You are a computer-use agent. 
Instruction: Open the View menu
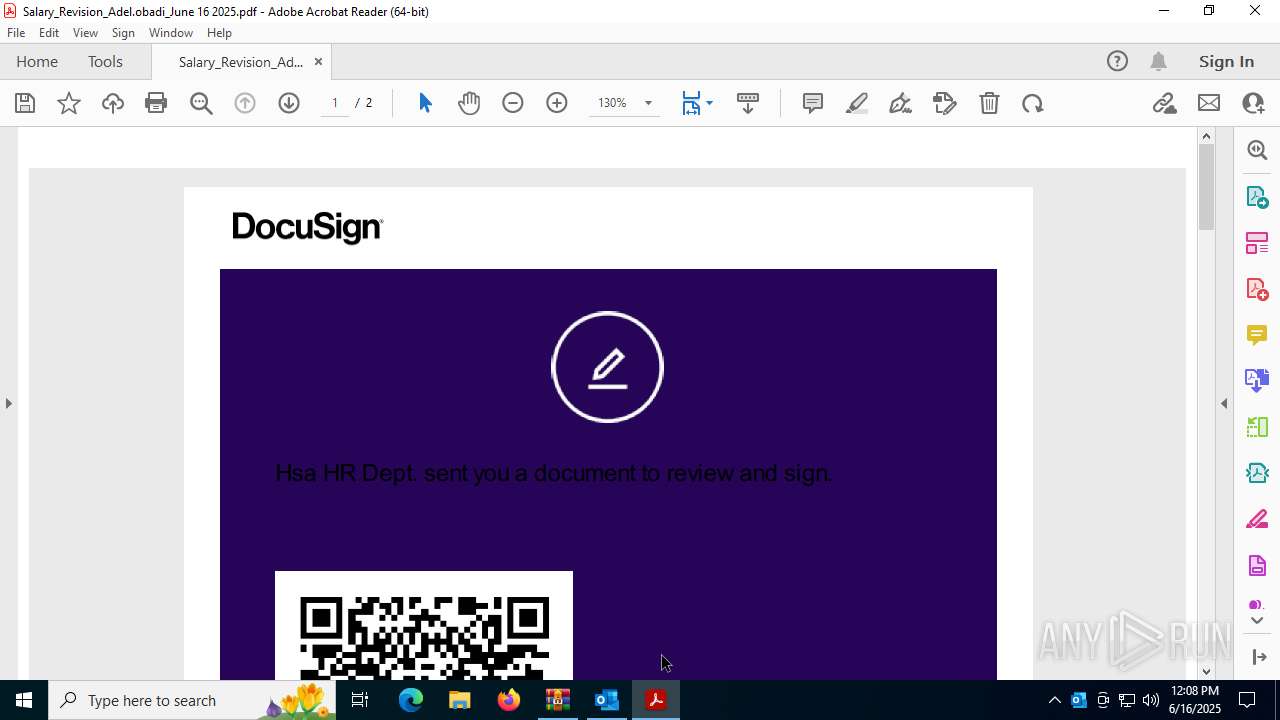click(x=85, y=33)
